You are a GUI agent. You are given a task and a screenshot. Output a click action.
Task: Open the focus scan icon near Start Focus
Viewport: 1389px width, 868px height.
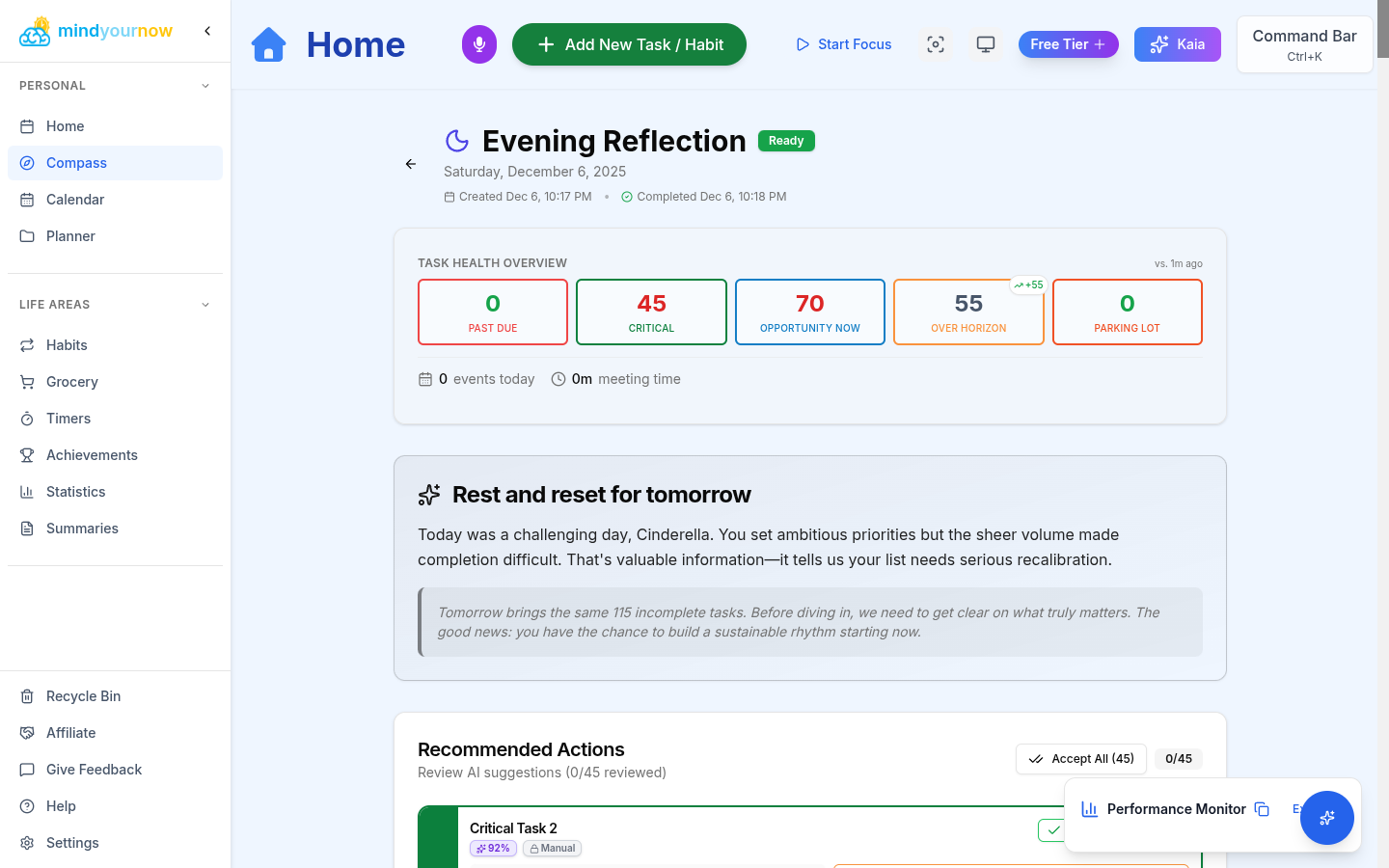[x=935, y=43]
